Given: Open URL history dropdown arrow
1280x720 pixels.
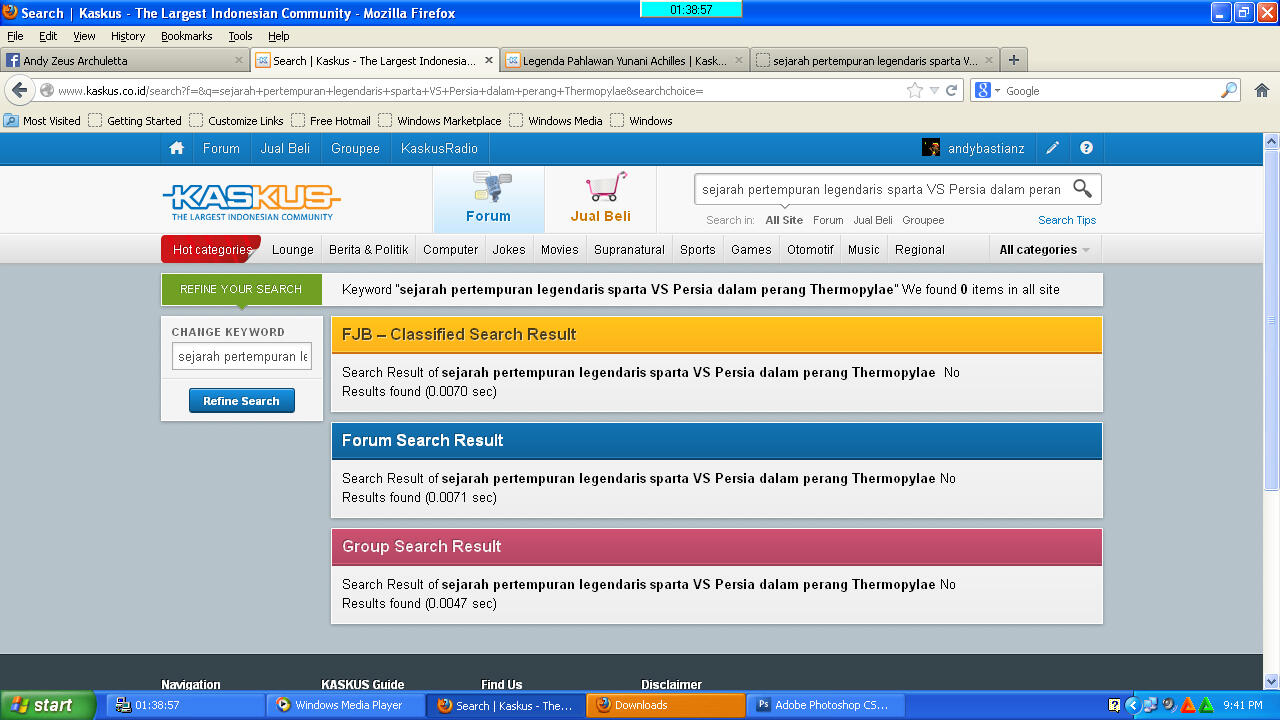Looking at the screenshot, I should pyautogui.click(x=934, y=90).
